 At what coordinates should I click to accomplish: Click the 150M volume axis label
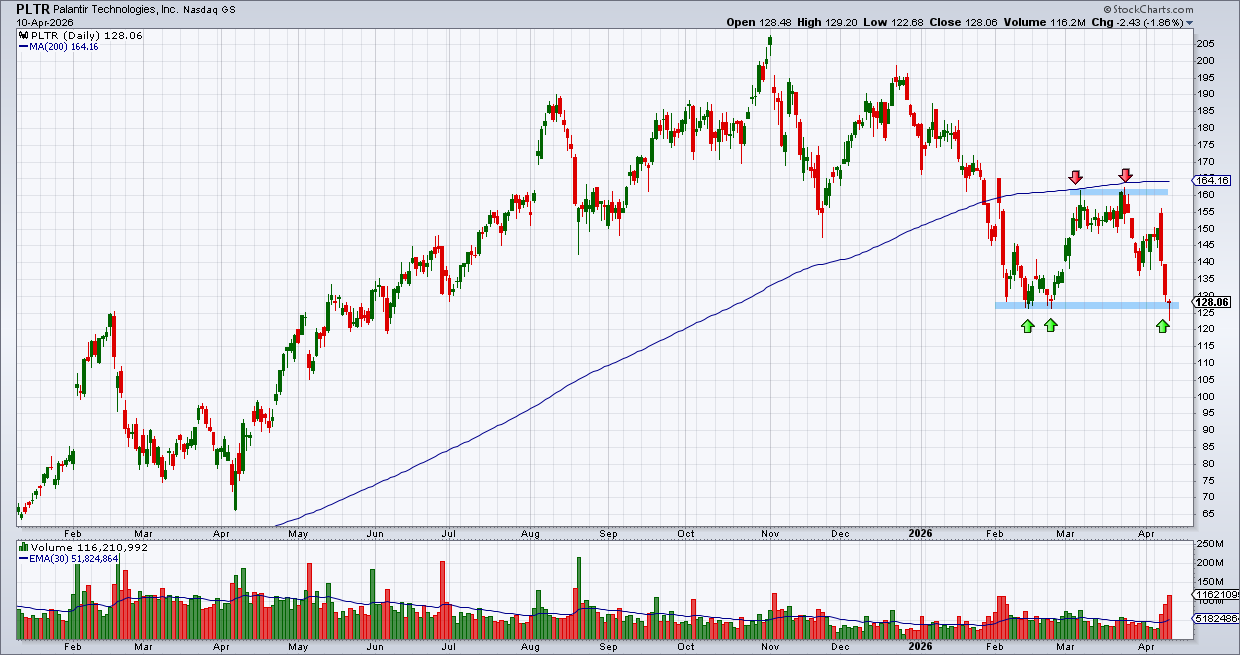point(1208,582)
